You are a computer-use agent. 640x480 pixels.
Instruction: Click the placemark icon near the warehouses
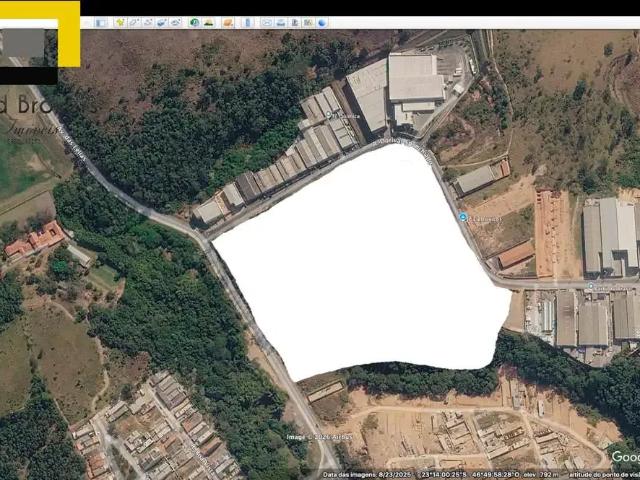click(x=329, y=115)
